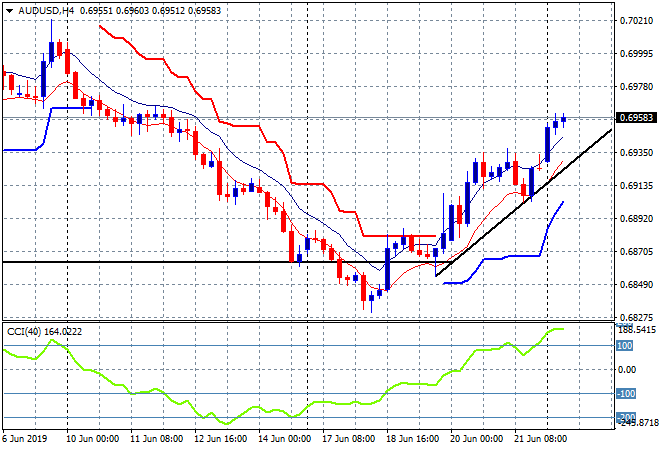Click the OHLC values 0.69551 0.69603 0.69512 0.69583
The width and height of the screenshot is (660, 450).
[150, 11]
